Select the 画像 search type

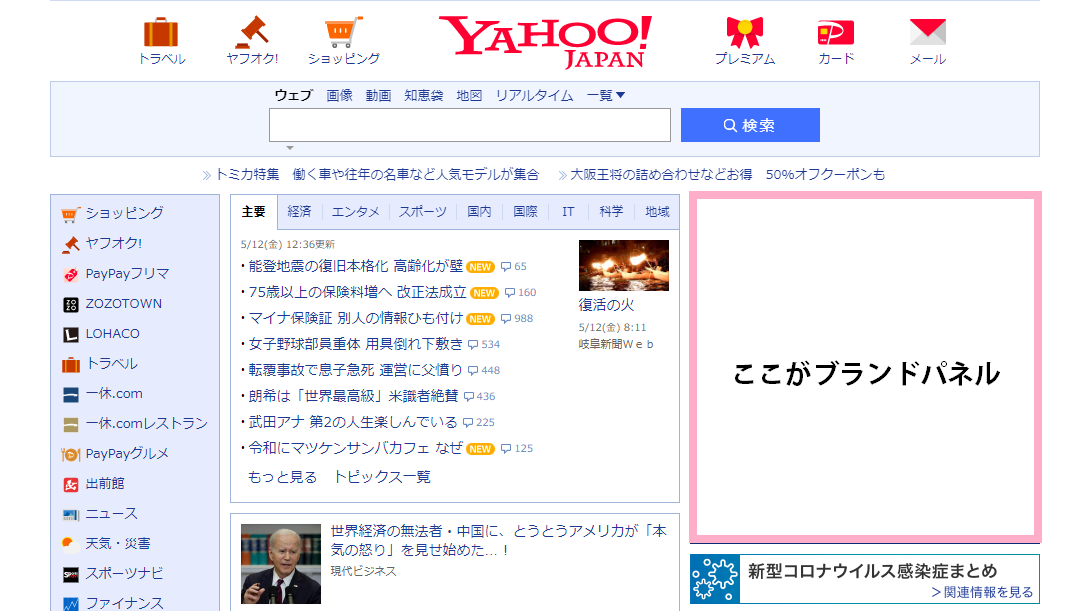[340, 96]
